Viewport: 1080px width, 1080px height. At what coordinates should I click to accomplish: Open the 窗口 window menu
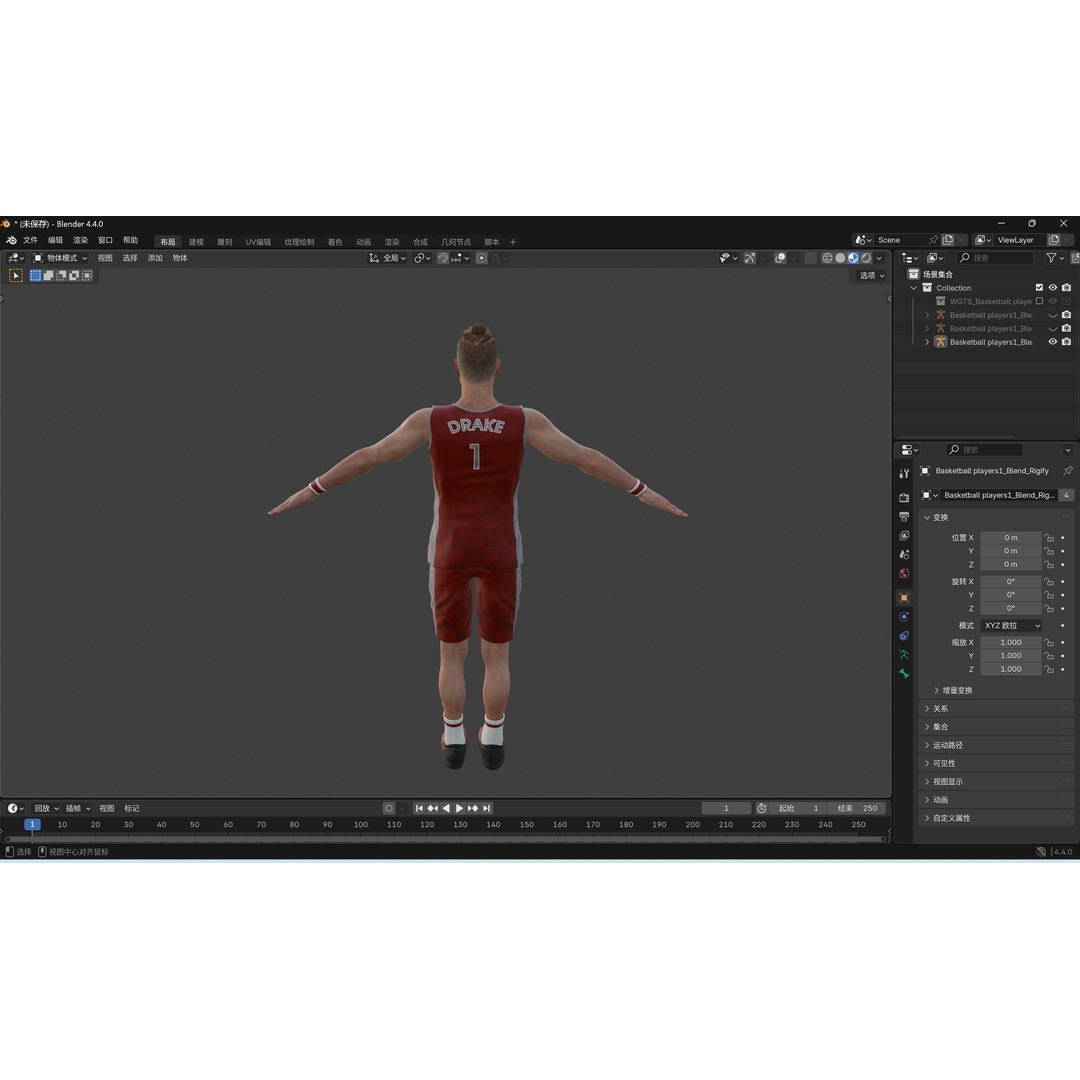[x=105, y=240]
